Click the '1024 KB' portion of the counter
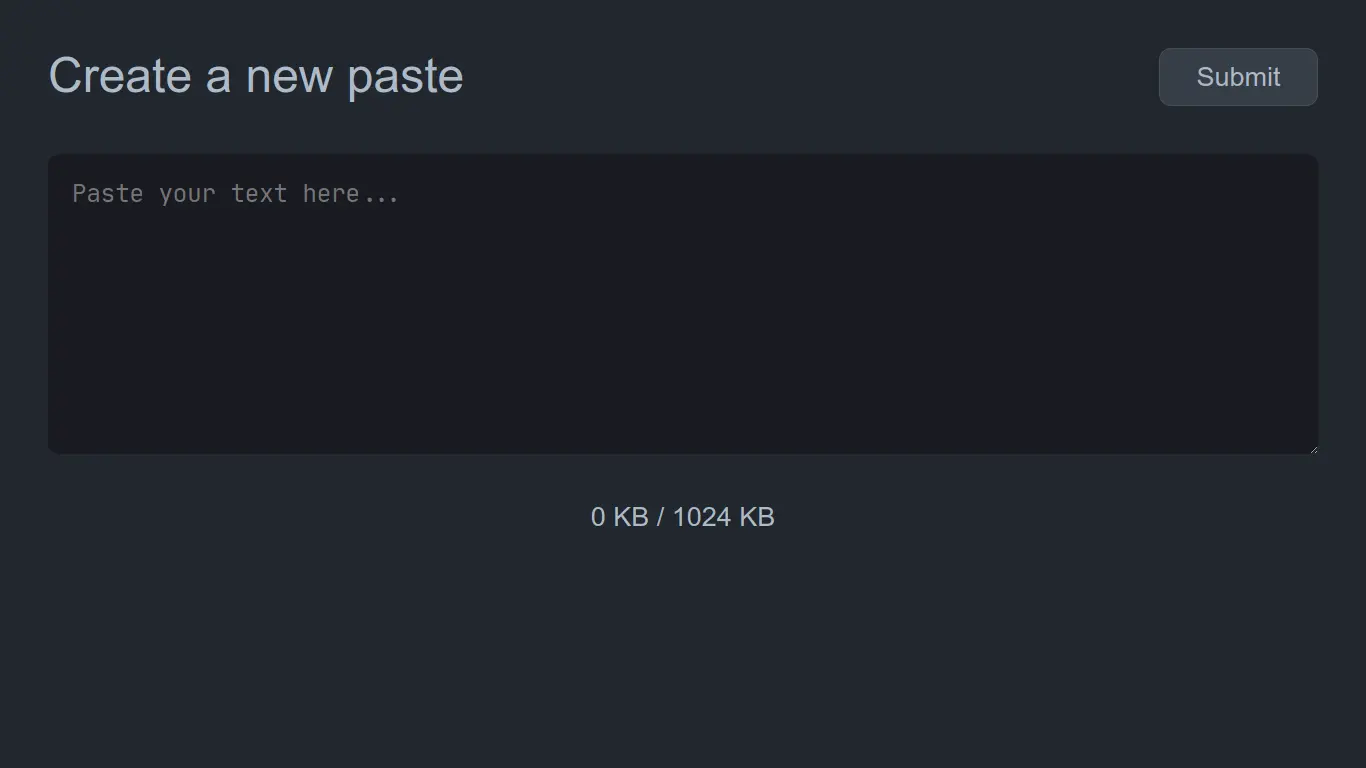This screenshot has width=1366, height=768. [x=724, y=517]
